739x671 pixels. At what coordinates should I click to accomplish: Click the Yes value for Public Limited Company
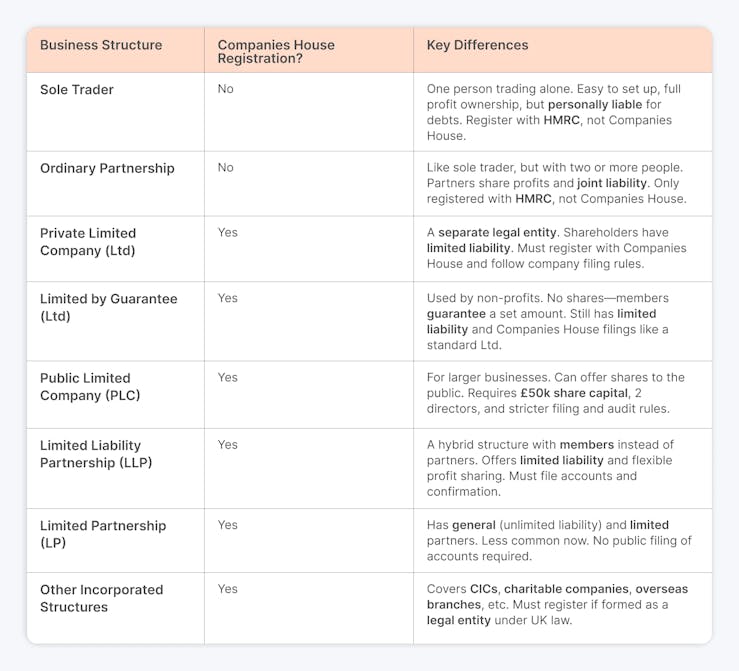[228, 377]
